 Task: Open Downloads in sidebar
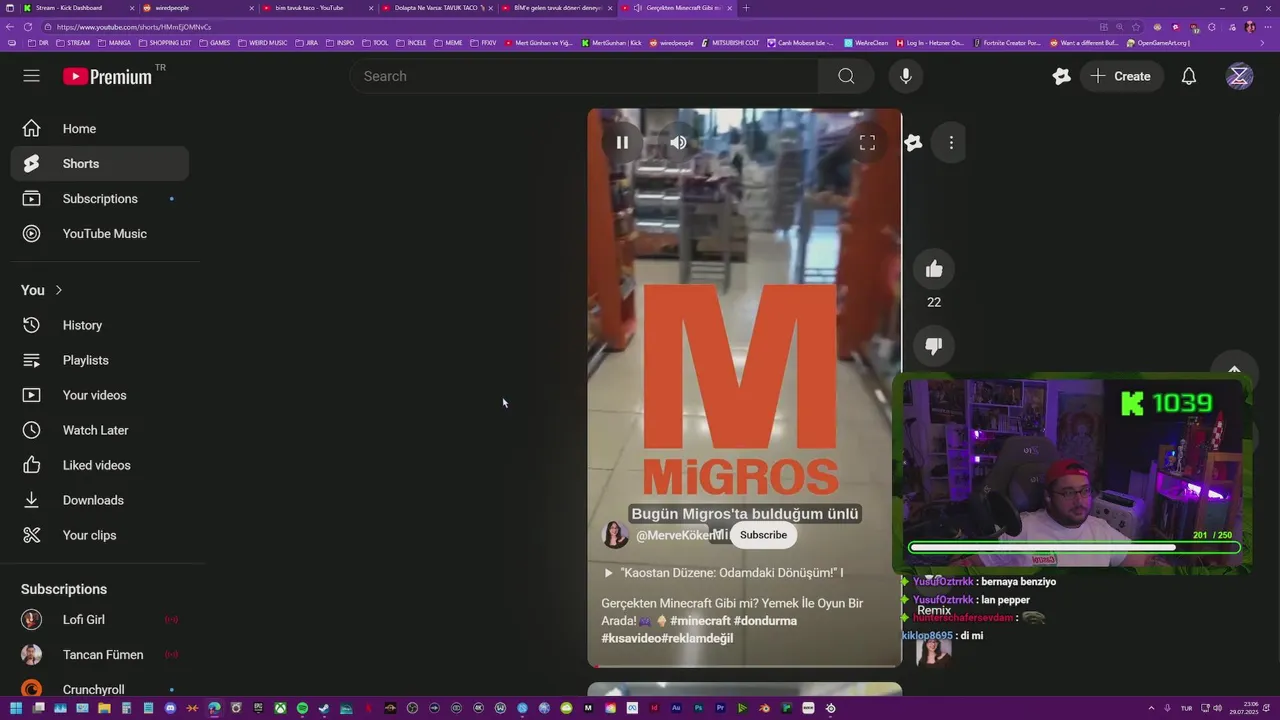coord(100,500)
